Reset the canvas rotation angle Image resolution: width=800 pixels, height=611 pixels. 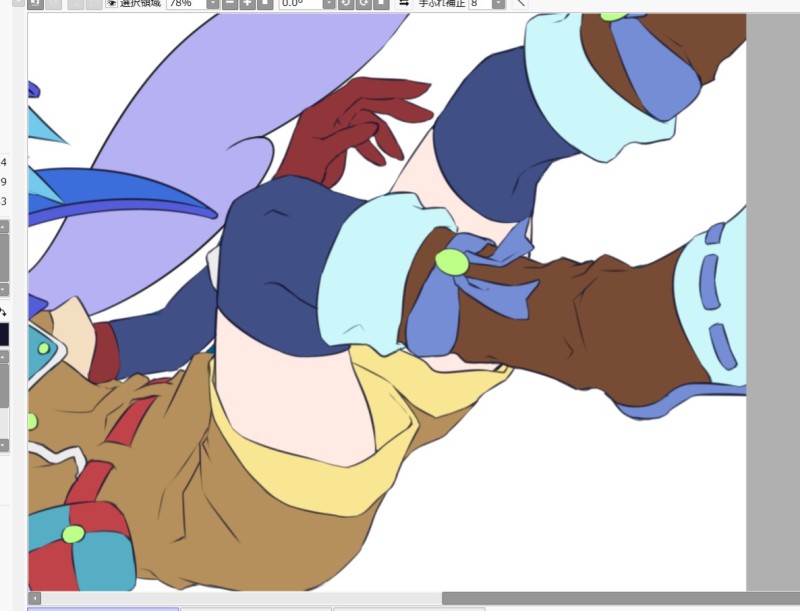pyautogui.click(x=381, y=4)
